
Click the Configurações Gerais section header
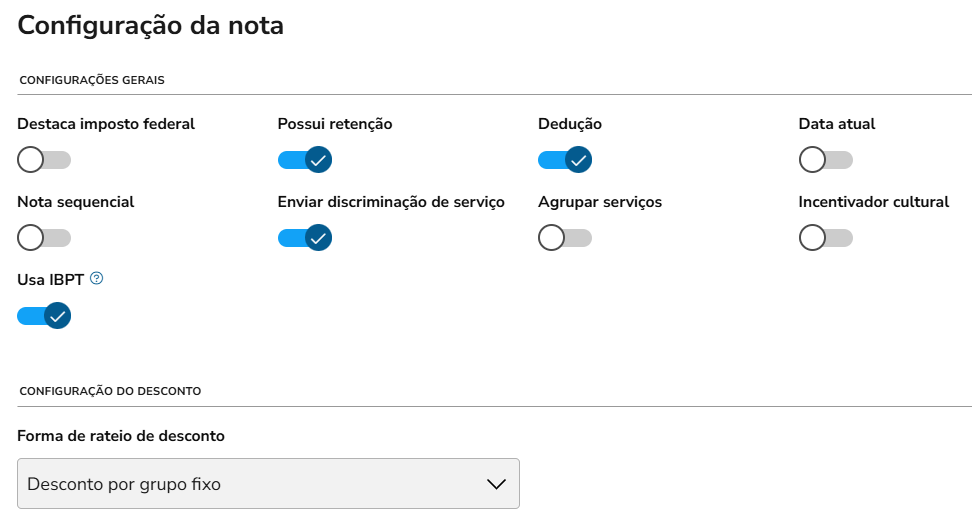pyautogui.click(x=91, y=79)
